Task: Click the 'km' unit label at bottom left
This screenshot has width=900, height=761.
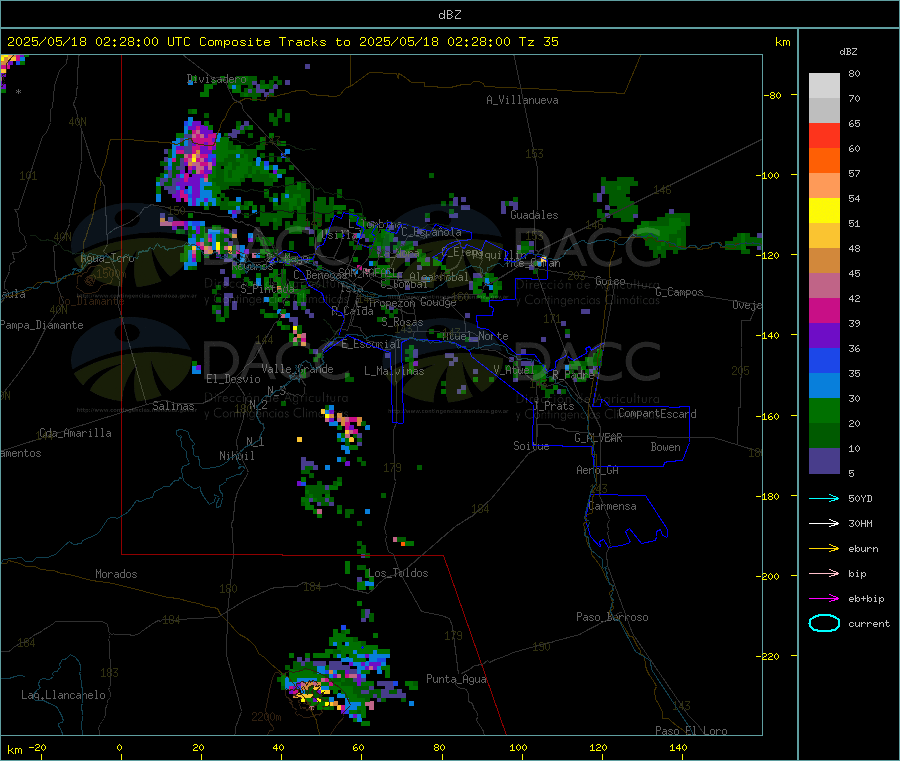Action: 14,750
